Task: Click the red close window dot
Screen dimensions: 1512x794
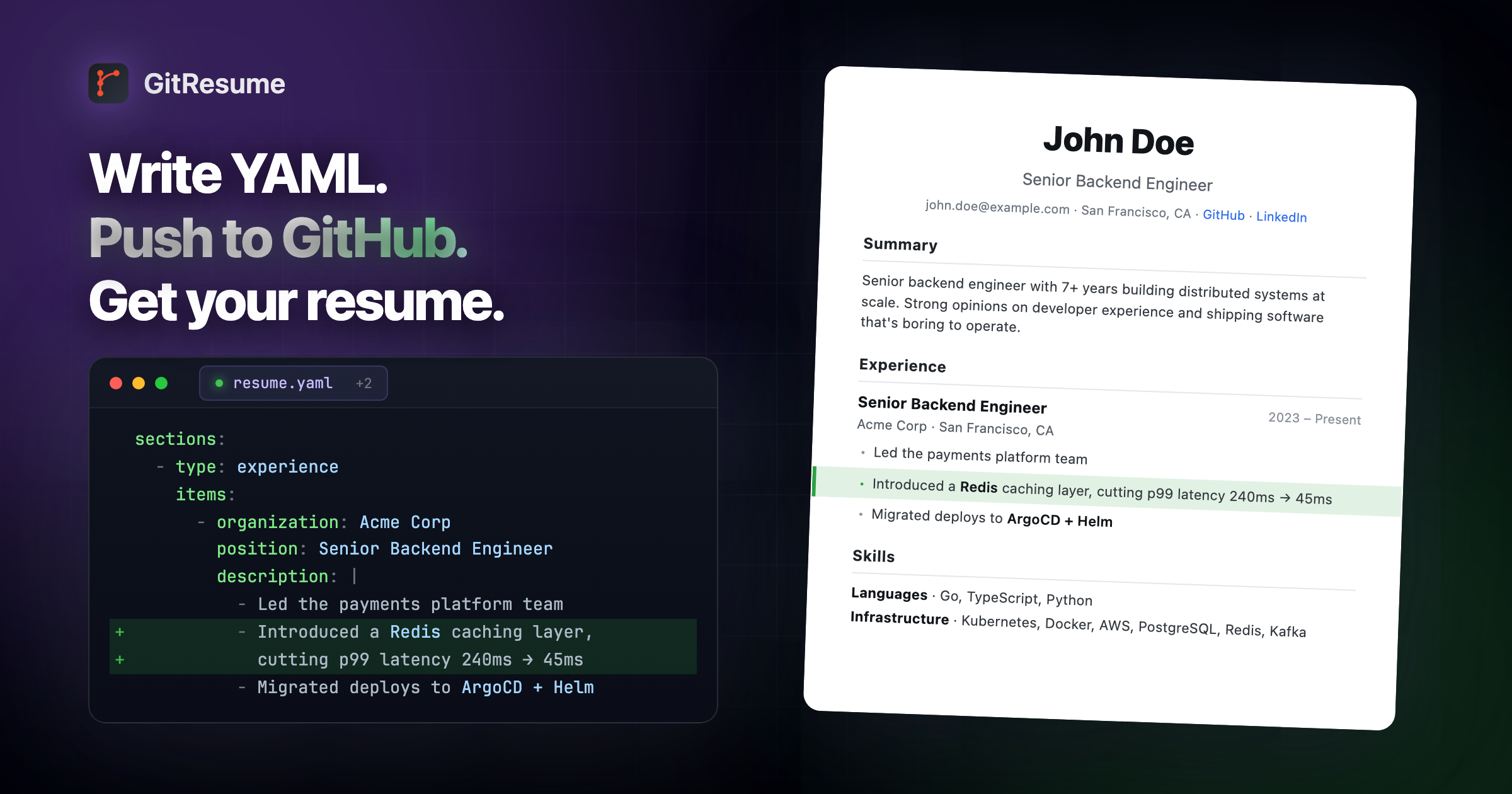Action: click(x=116, y=383)
